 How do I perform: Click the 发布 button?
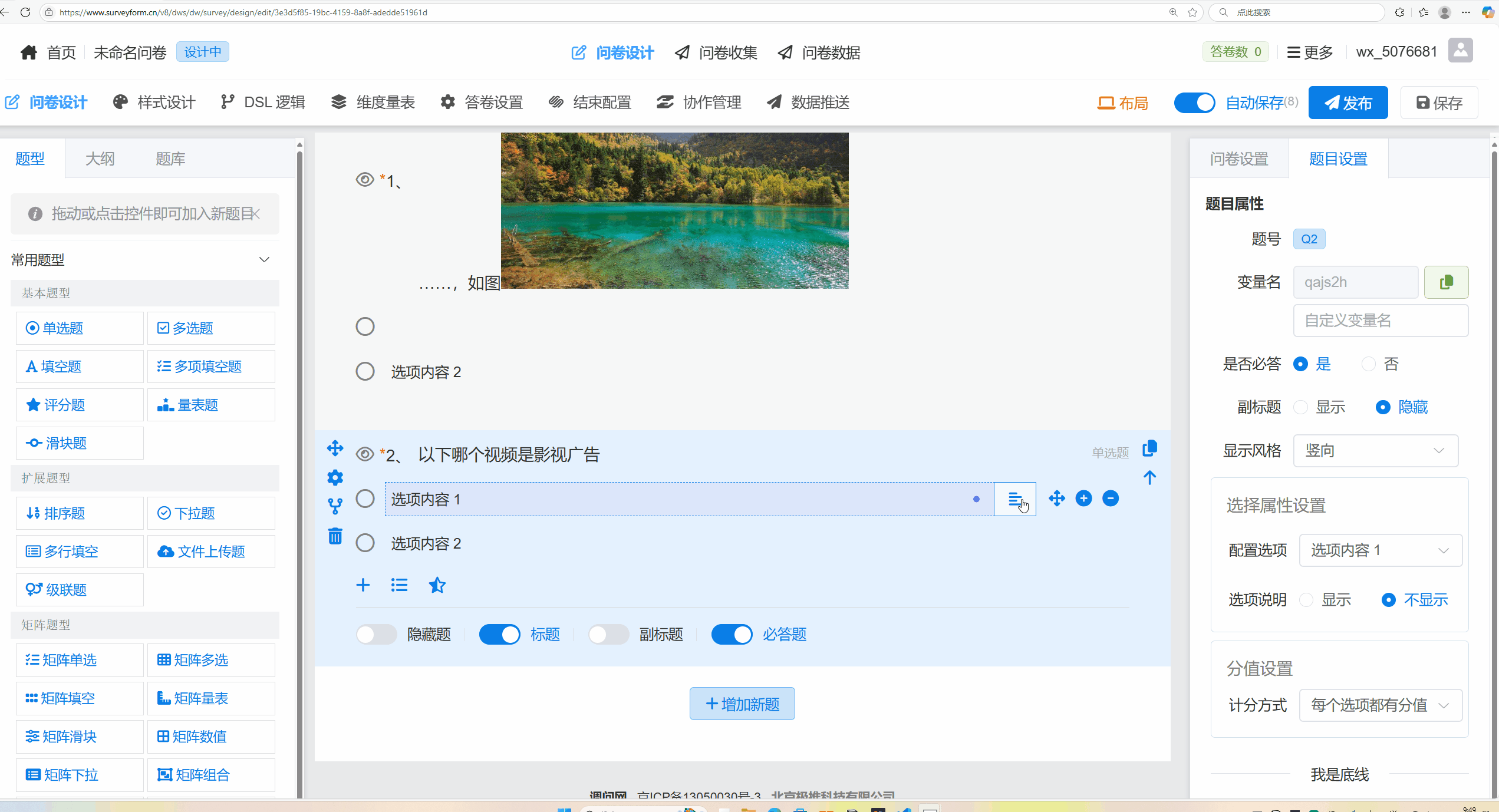point(1348,103)
